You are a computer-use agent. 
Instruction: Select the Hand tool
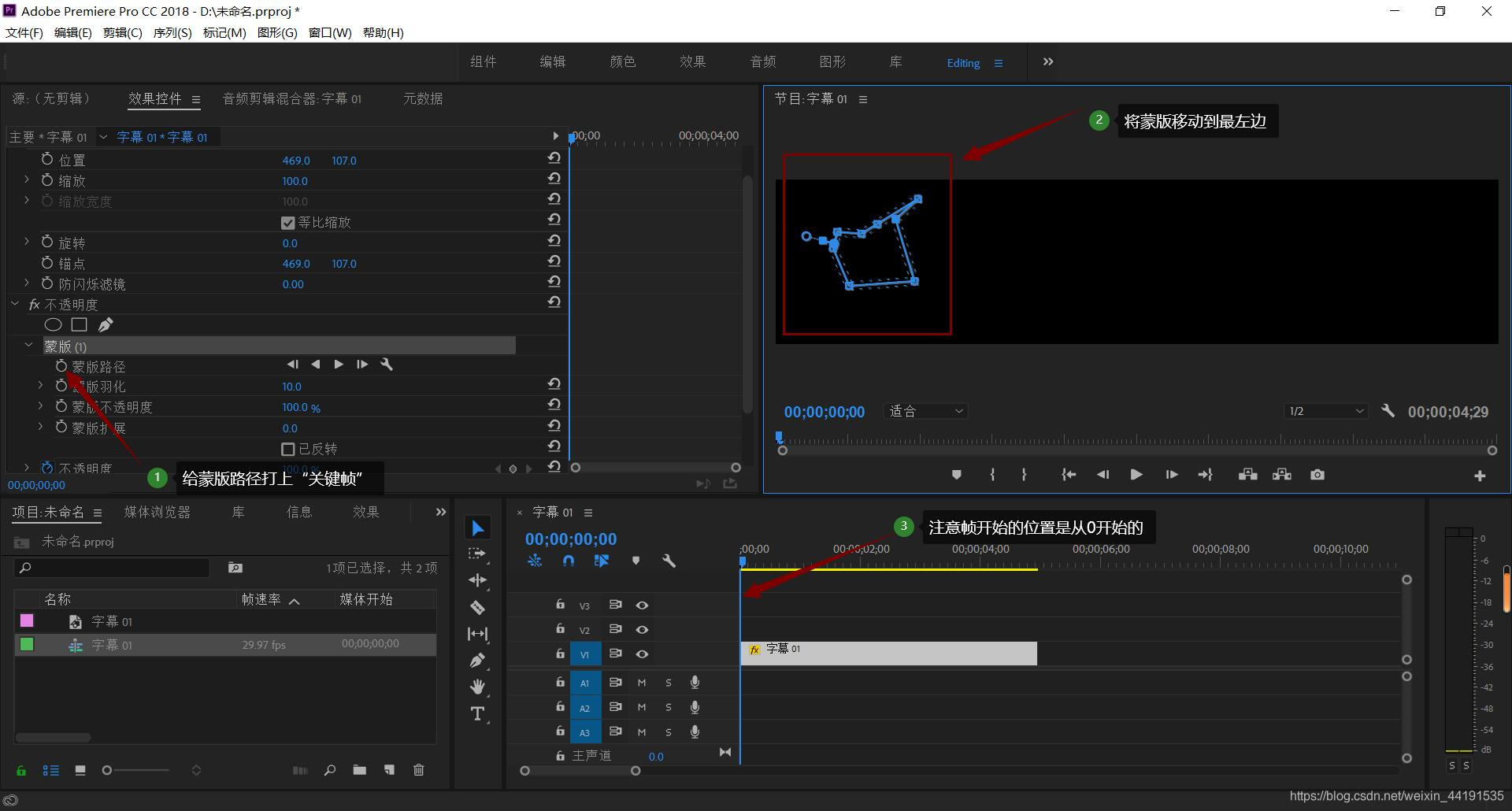478,687
